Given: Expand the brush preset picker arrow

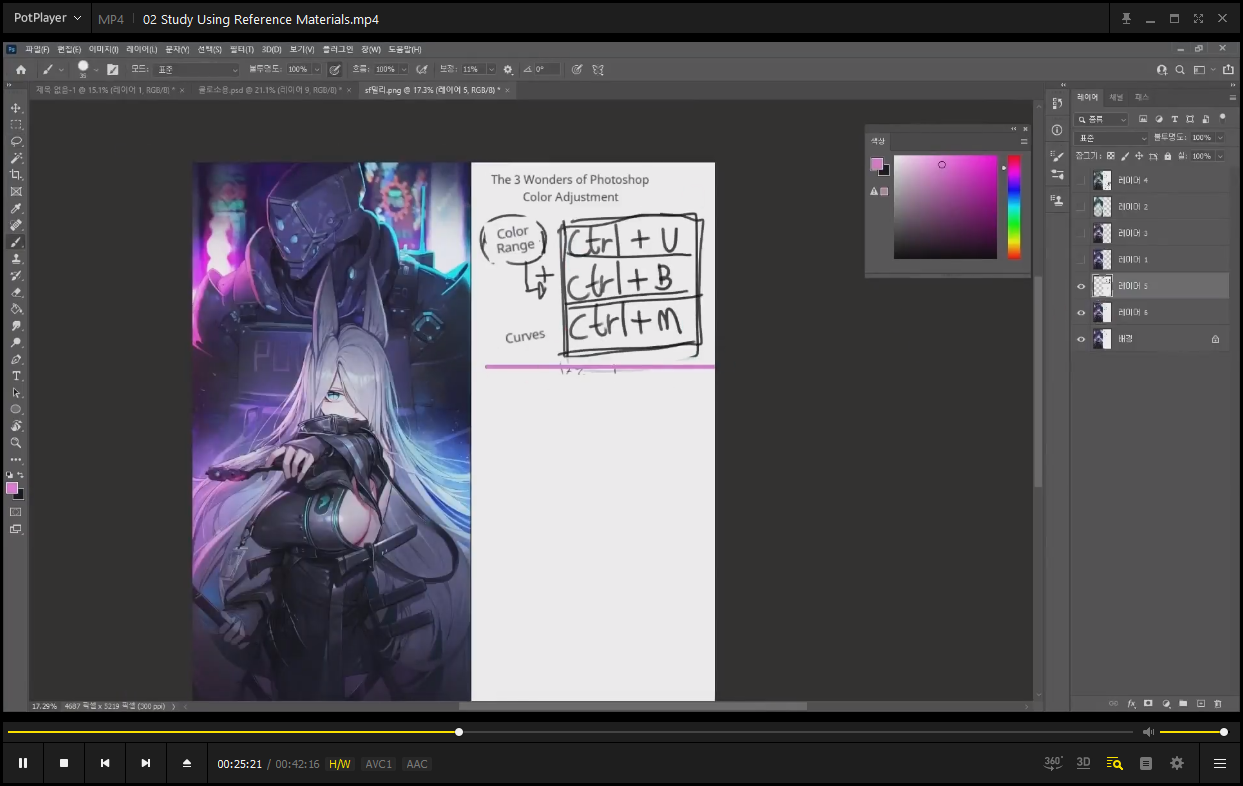Looking at the screenshot, I should 97,69.
